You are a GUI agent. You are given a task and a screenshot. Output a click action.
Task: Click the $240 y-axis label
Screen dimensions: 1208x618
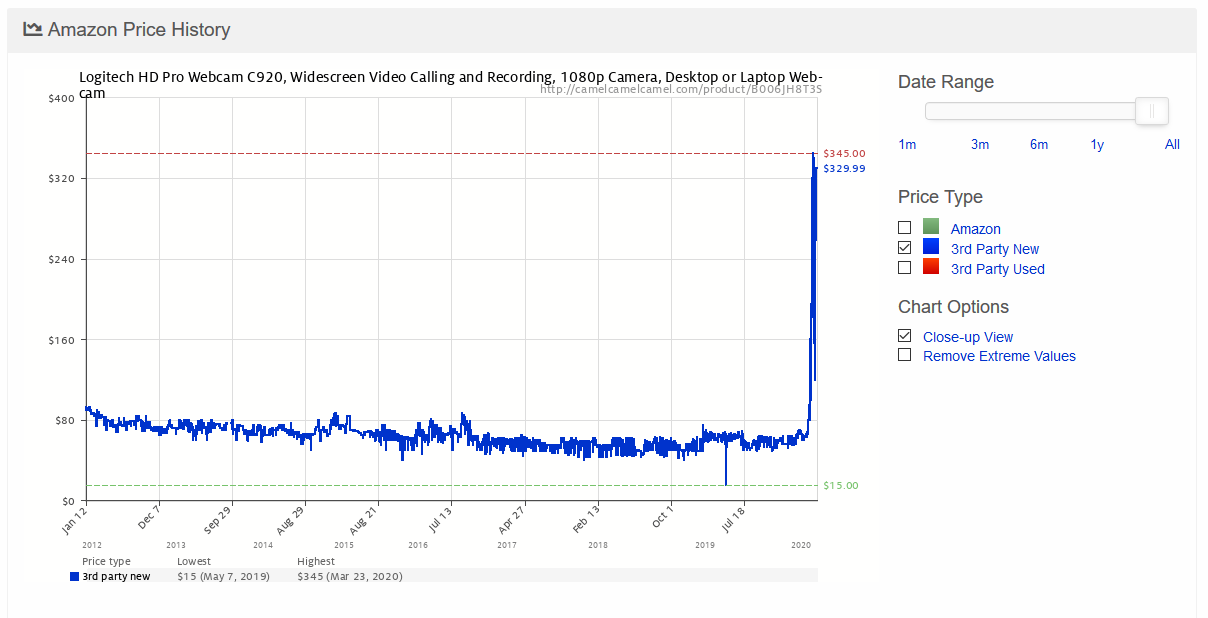[x=61, y=259]
